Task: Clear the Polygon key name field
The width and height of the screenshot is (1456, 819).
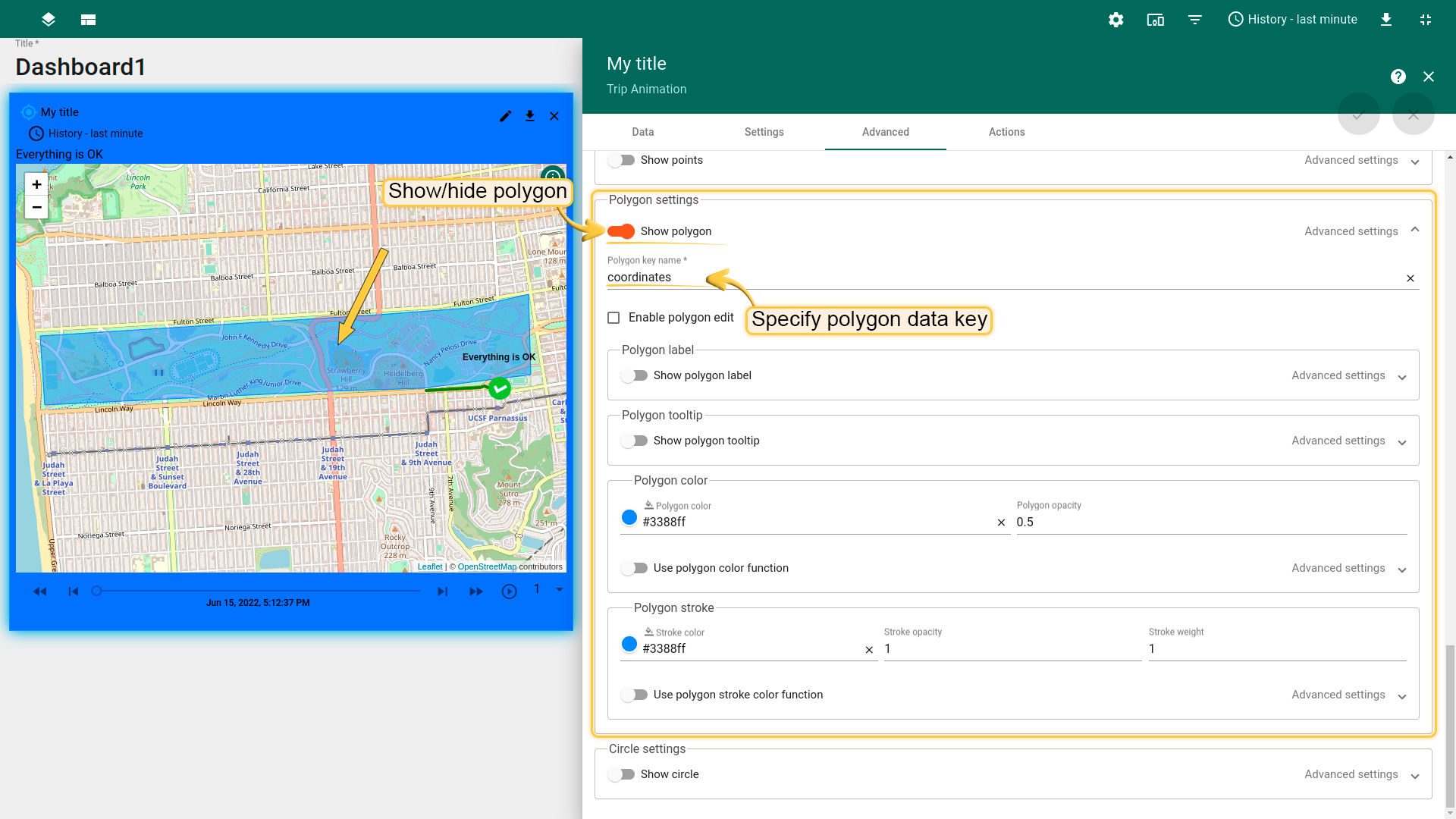Action: [1410, 278]
